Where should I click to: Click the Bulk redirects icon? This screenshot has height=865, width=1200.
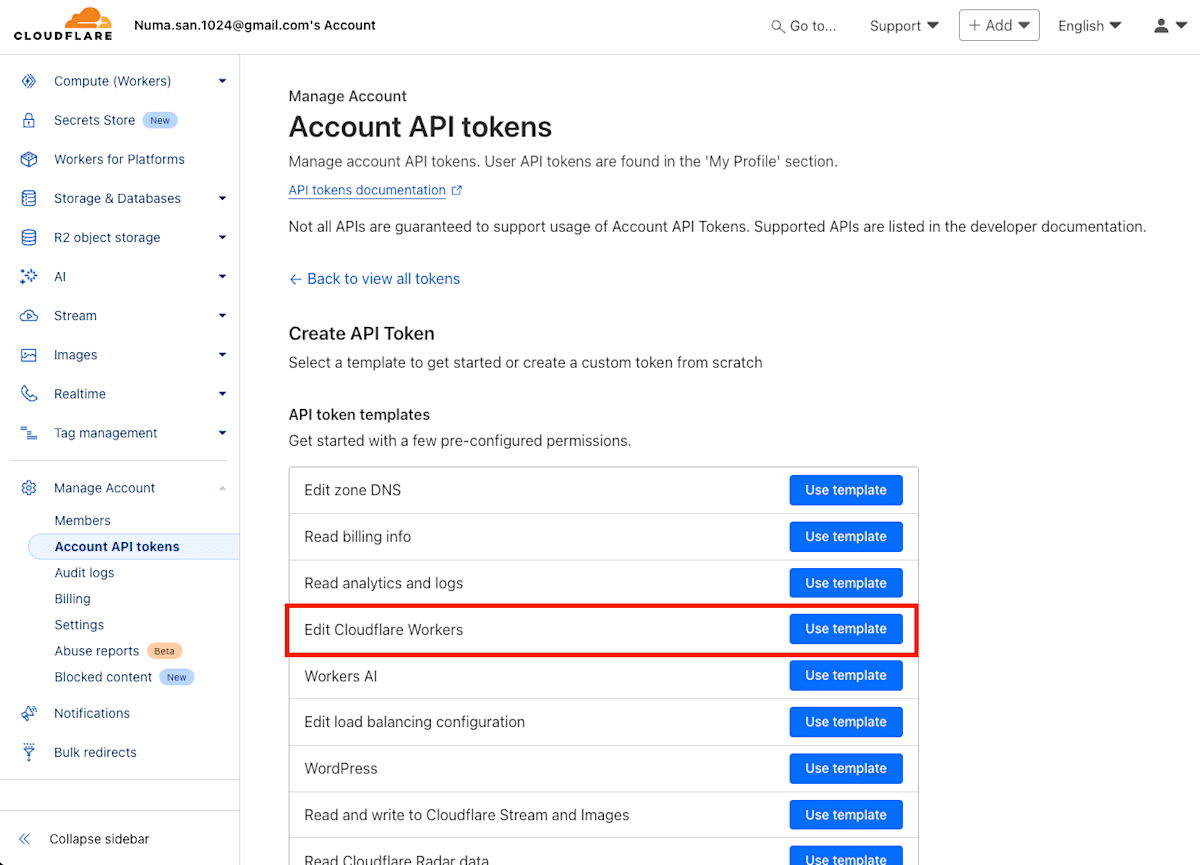pos(29,752)
